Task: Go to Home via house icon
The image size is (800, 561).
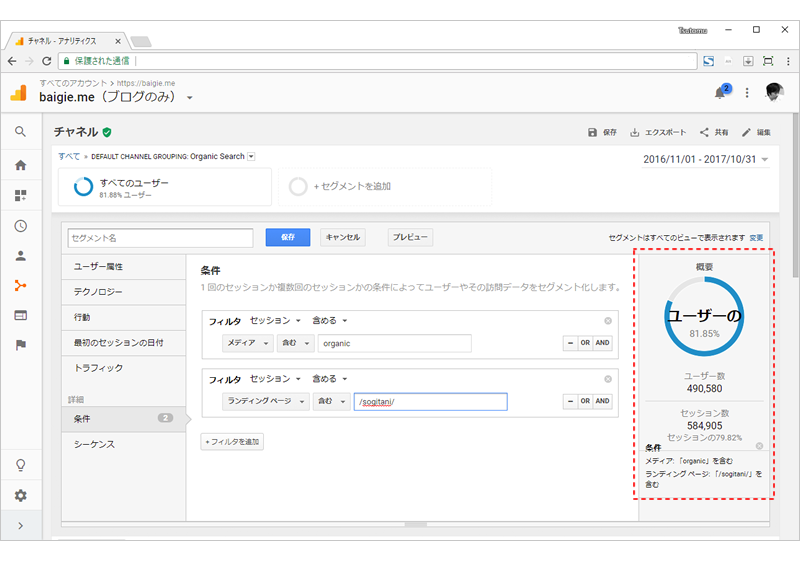Action: pyautogui.click(x=20, y=165)
